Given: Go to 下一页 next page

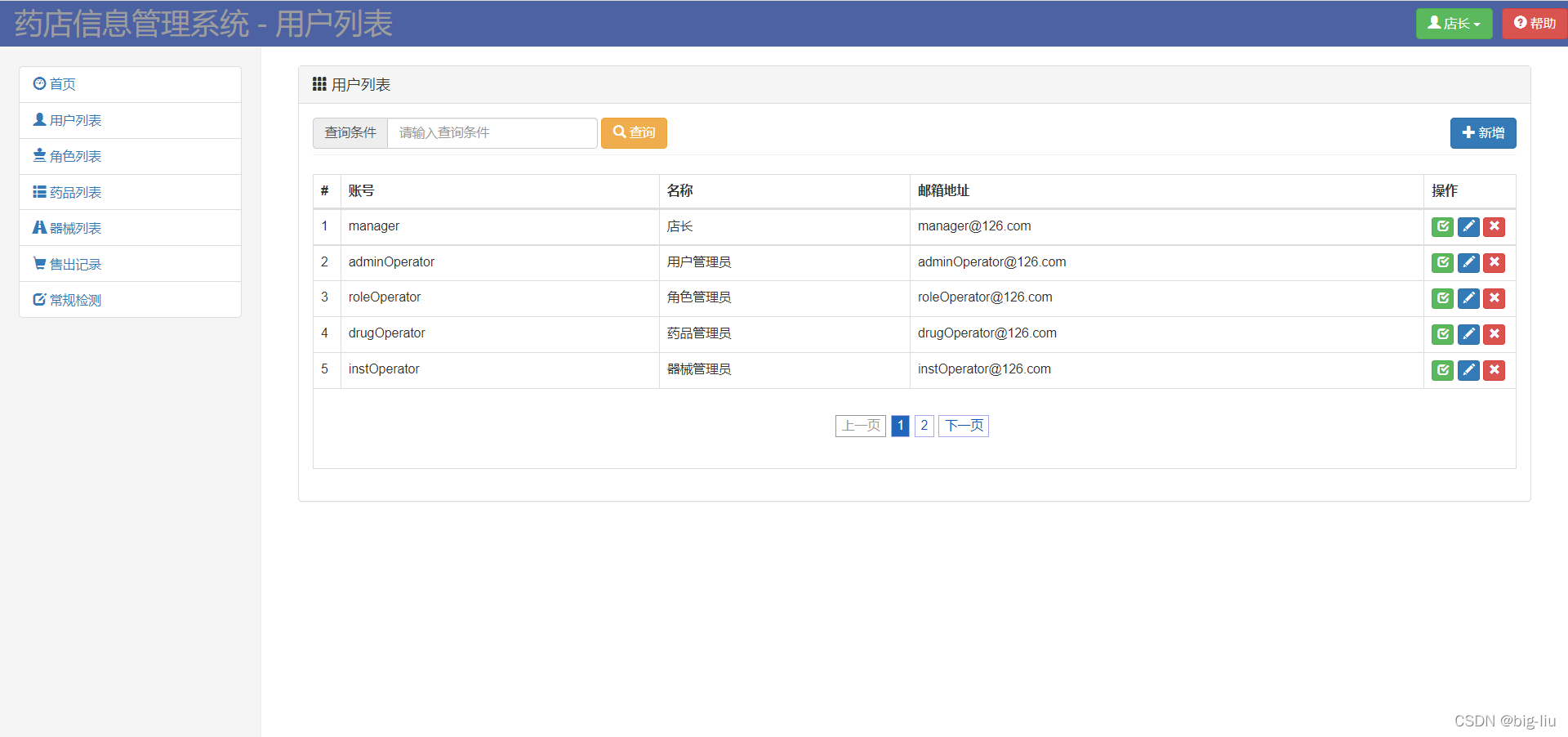Looking at the screenshot, I should pyautogui.click(x=964, y=426).
